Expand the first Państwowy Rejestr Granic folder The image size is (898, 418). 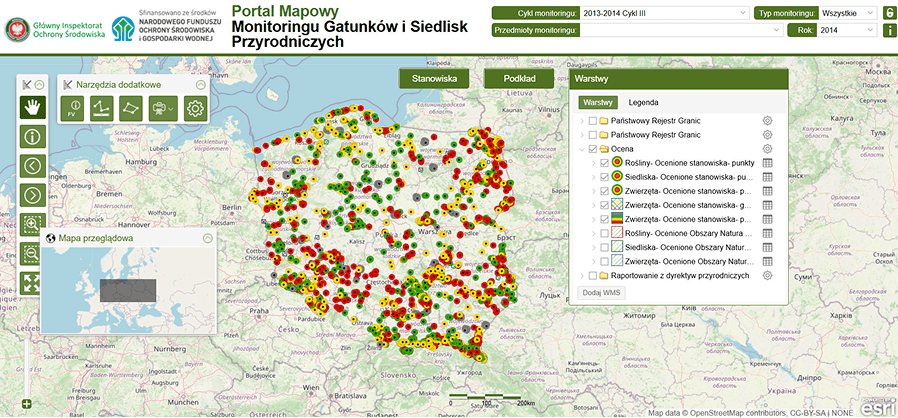(582, 121)
